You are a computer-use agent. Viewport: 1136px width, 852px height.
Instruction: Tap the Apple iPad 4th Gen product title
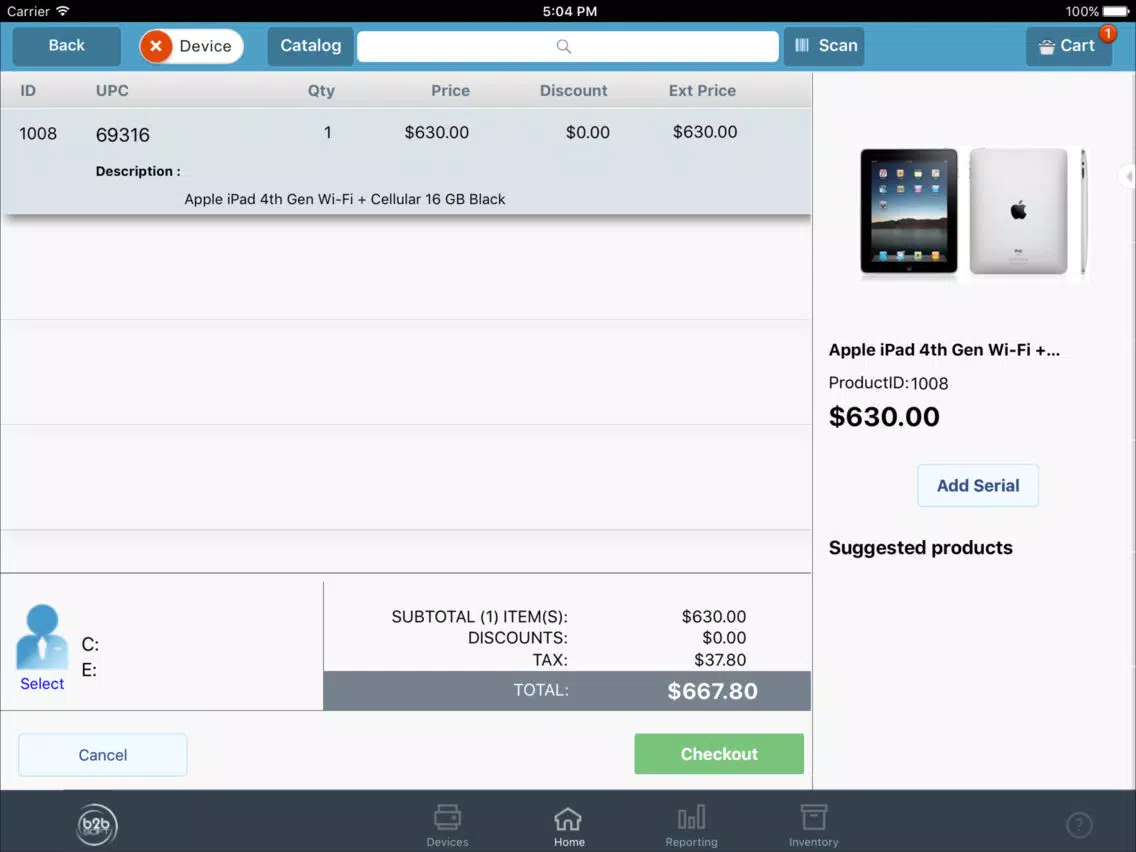[944, 350]
